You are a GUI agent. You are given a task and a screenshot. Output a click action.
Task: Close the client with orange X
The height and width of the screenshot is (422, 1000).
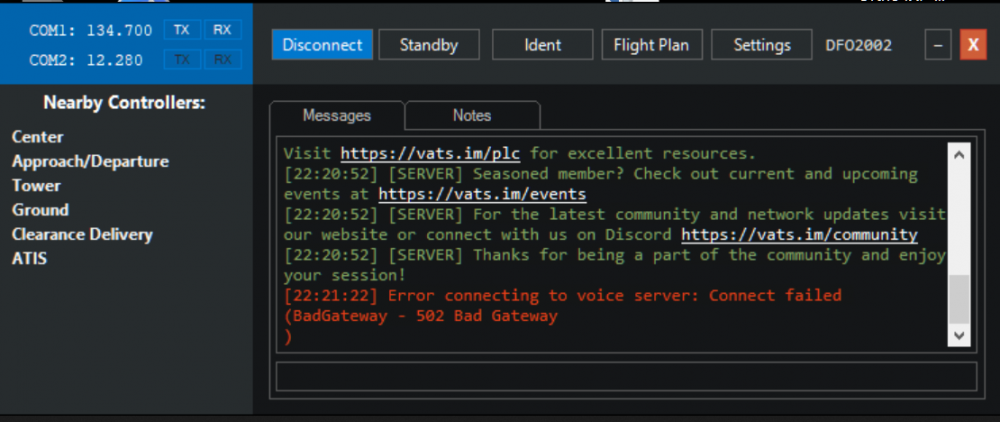click(971, 45)
